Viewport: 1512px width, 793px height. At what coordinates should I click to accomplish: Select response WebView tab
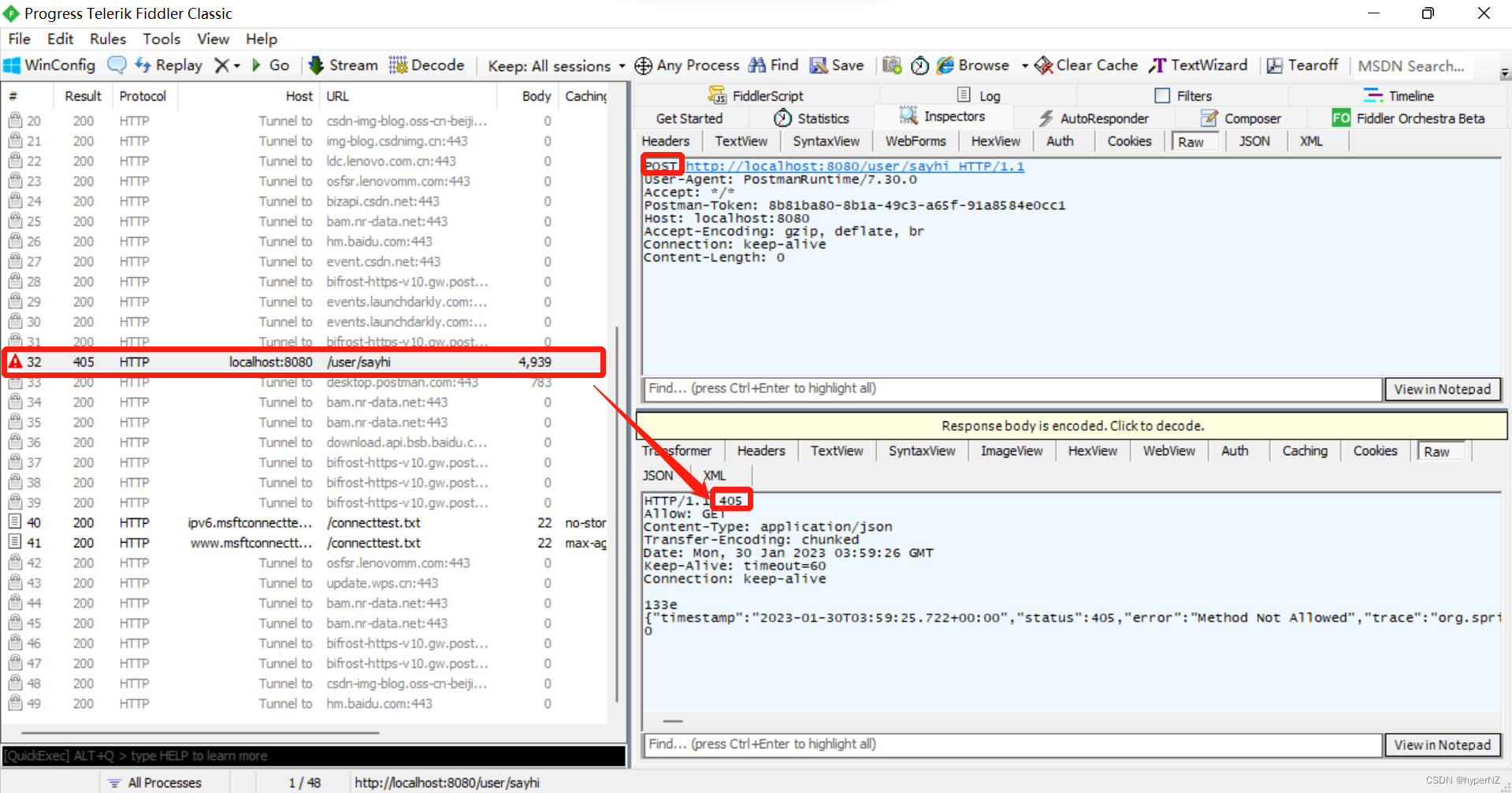[x=1169, y=450]
